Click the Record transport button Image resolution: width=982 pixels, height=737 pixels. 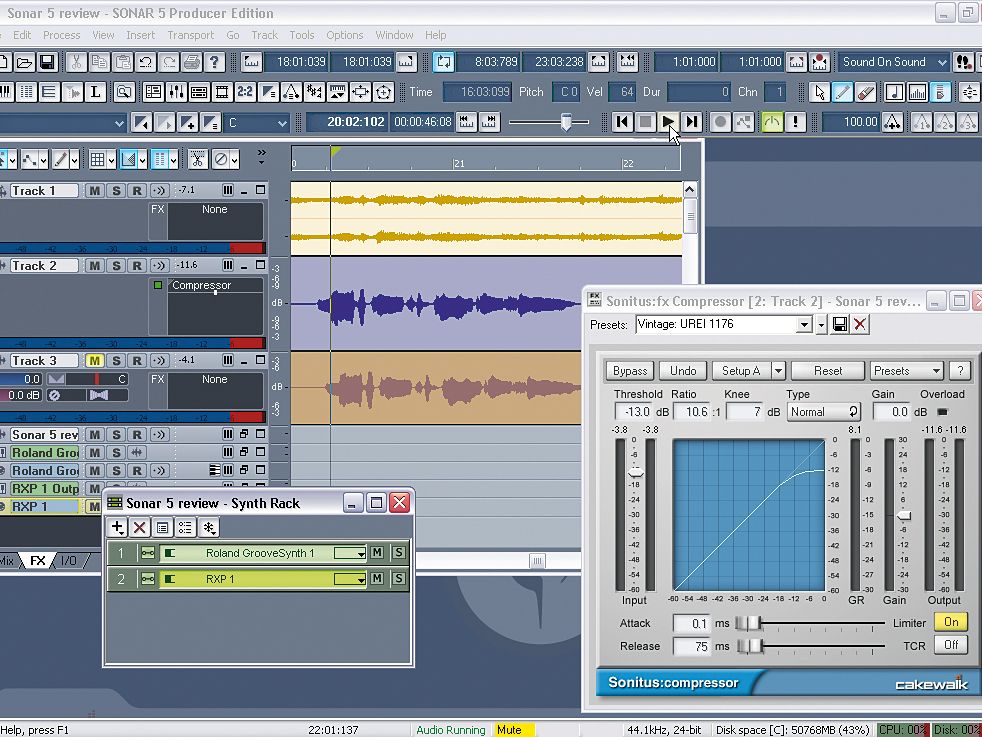pos(720,121)
